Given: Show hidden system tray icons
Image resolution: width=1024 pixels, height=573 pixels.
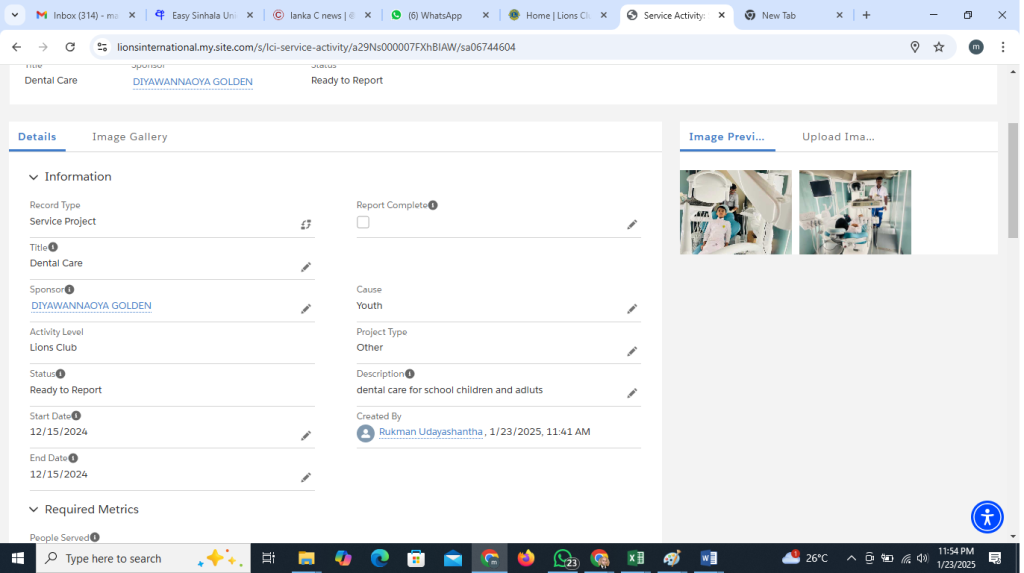Looking at the screenshot, I should (851, 558).
